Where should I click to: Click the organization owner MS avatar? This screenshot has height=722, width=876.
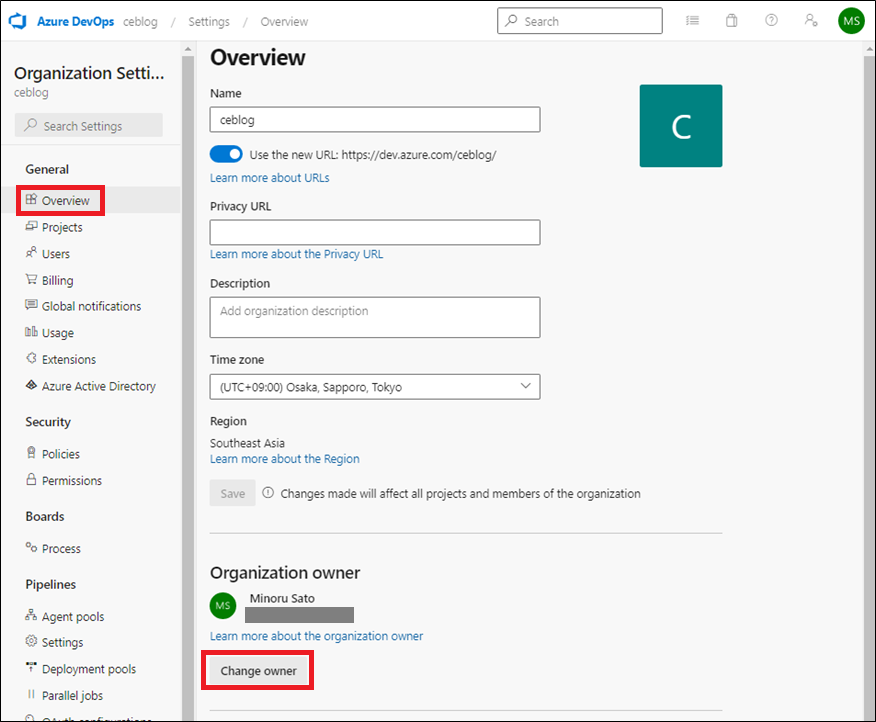pyautogui.click(x=223, y=606)
